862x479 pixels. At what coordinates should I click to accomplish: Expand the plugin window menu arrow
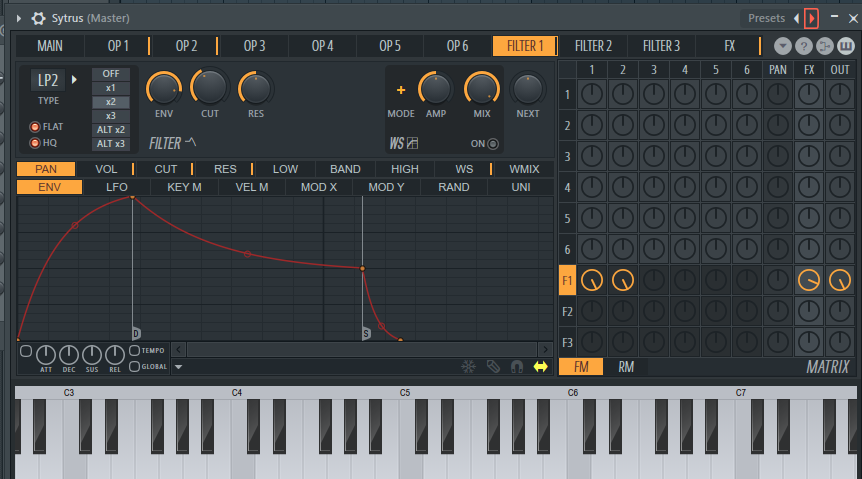(19, 18)
